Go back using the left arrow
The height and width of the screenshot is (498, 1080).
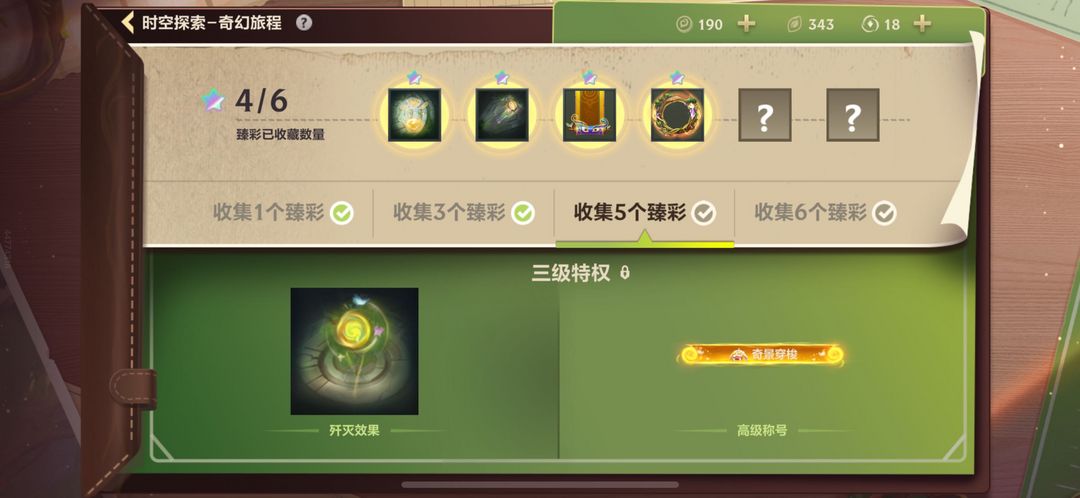click(127, 23)
